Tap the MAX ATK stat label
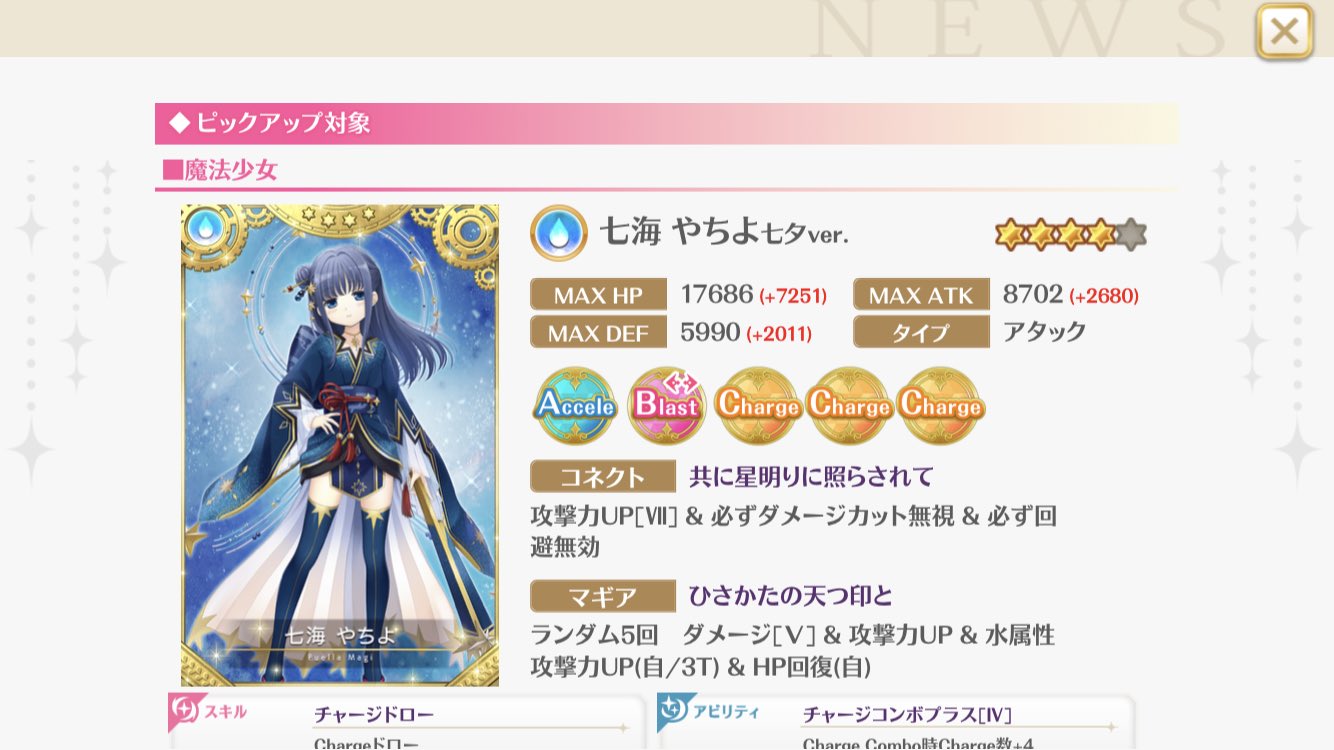1334x750 pixels. (921, 294)
